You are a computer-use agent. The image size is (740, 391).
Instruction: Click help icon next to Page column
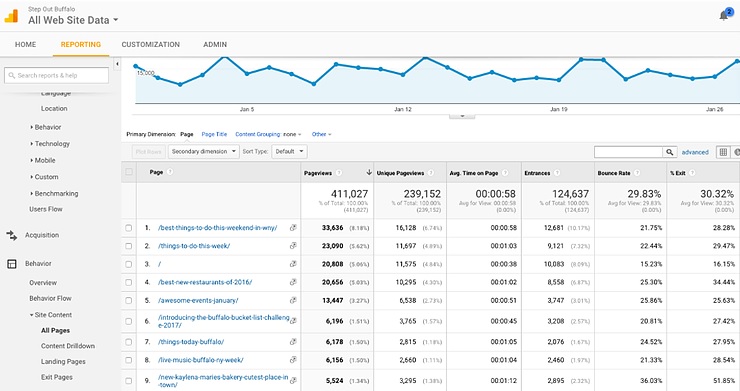click(170, 172)
